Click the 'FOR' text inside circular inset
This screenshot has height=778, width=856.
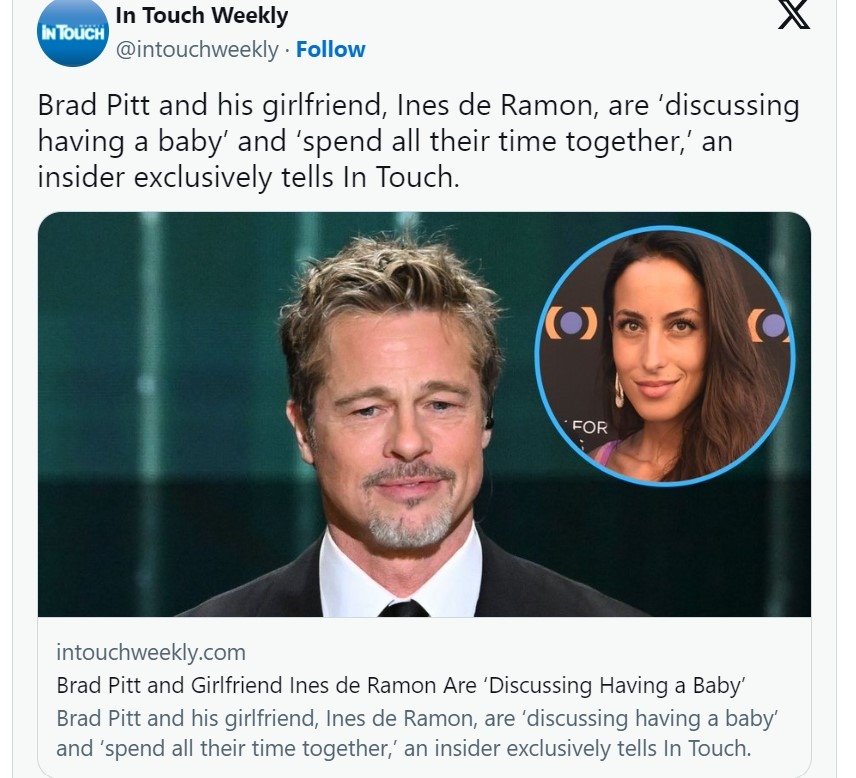[x=590, y=427]
